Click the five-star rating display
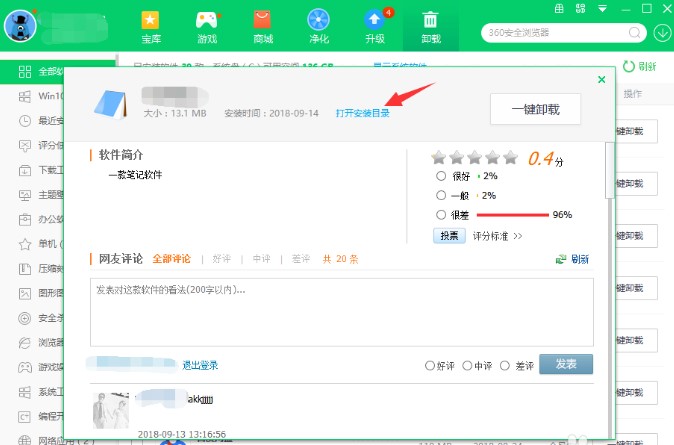The height and width of the screenshot is (445, 674). tap(475, 158)
